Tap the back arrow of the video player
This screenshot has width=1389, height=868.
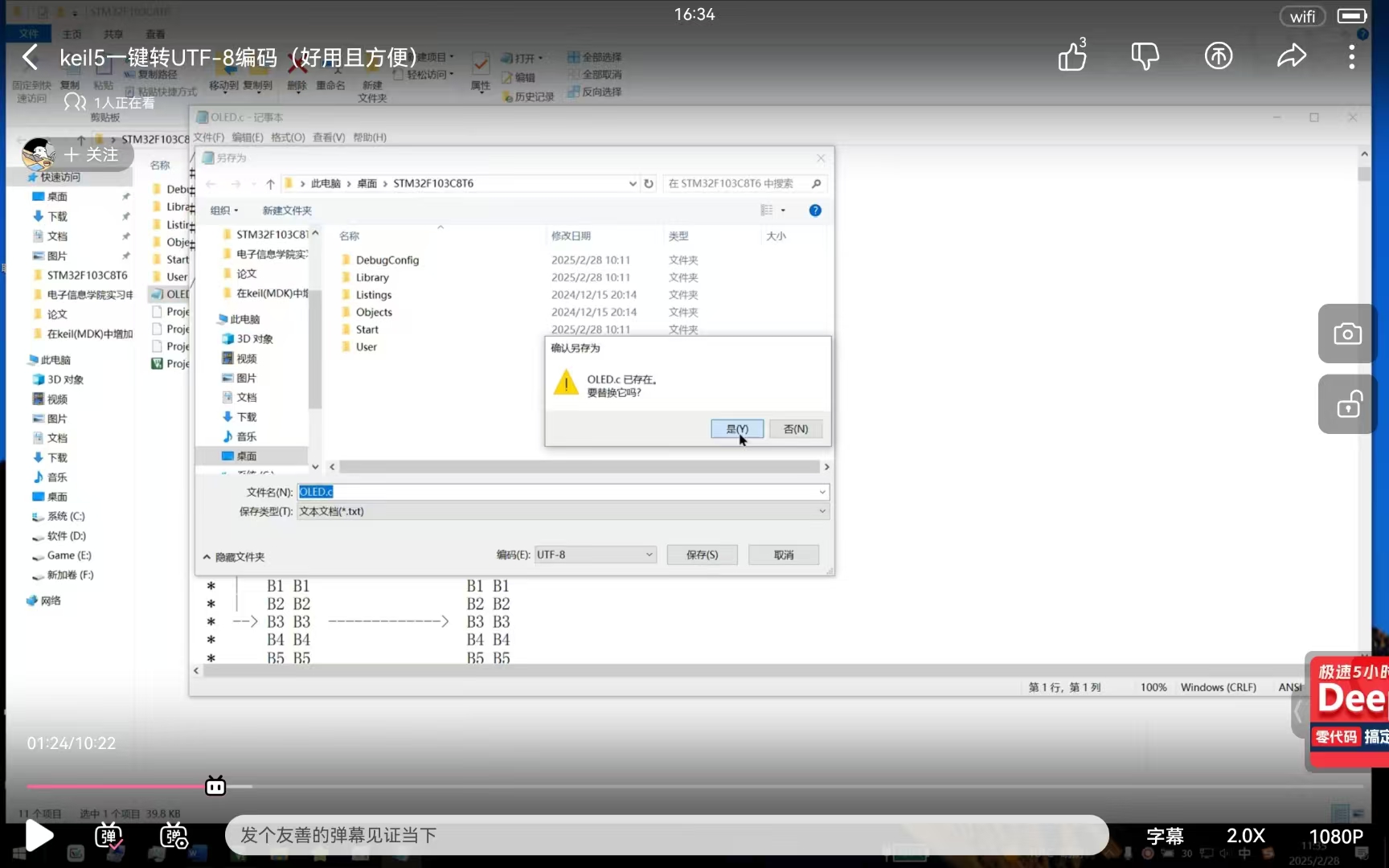point(31,57)
